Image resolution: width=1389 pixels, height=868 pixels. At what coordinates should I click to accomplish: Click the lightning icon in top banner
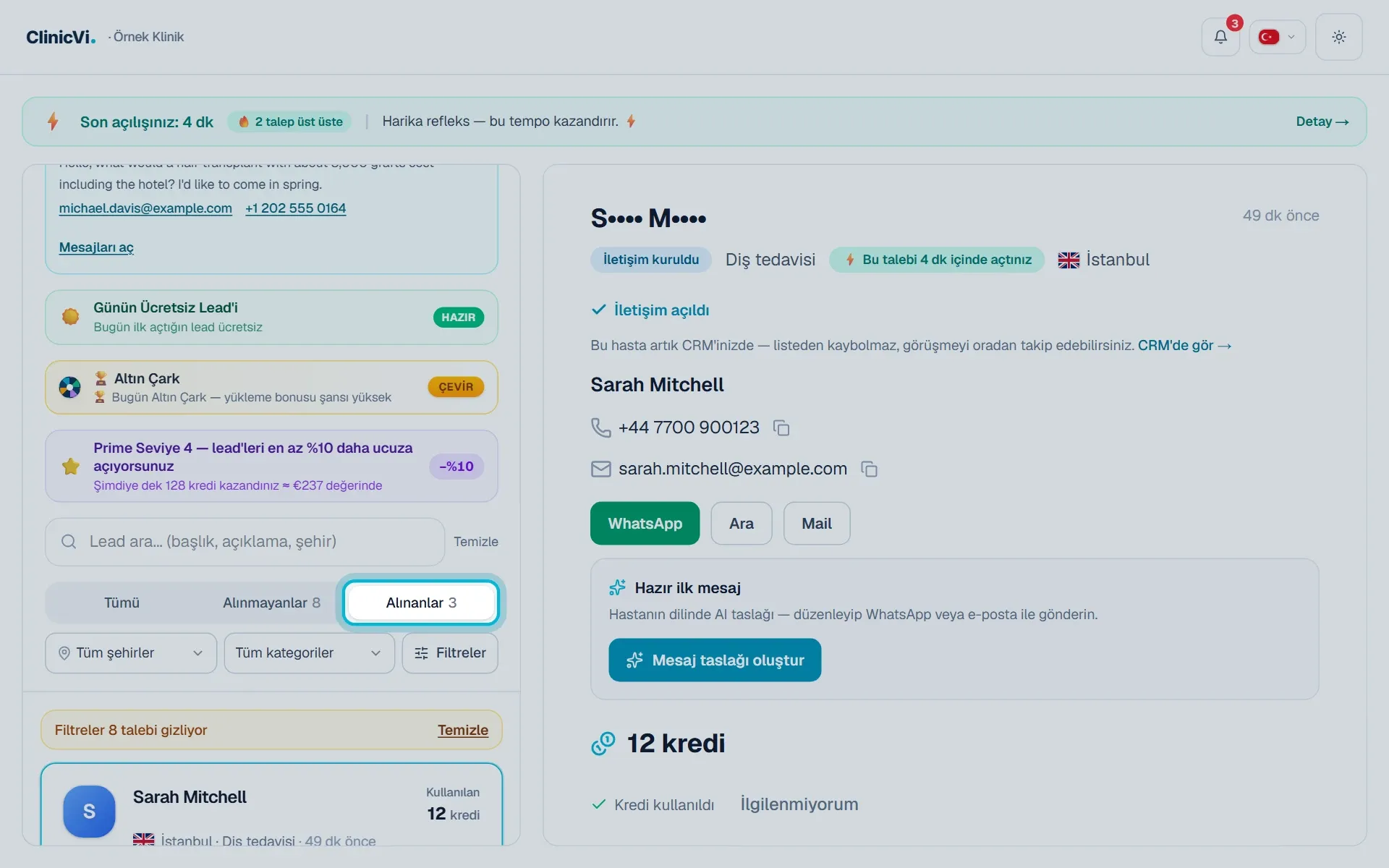53,122
